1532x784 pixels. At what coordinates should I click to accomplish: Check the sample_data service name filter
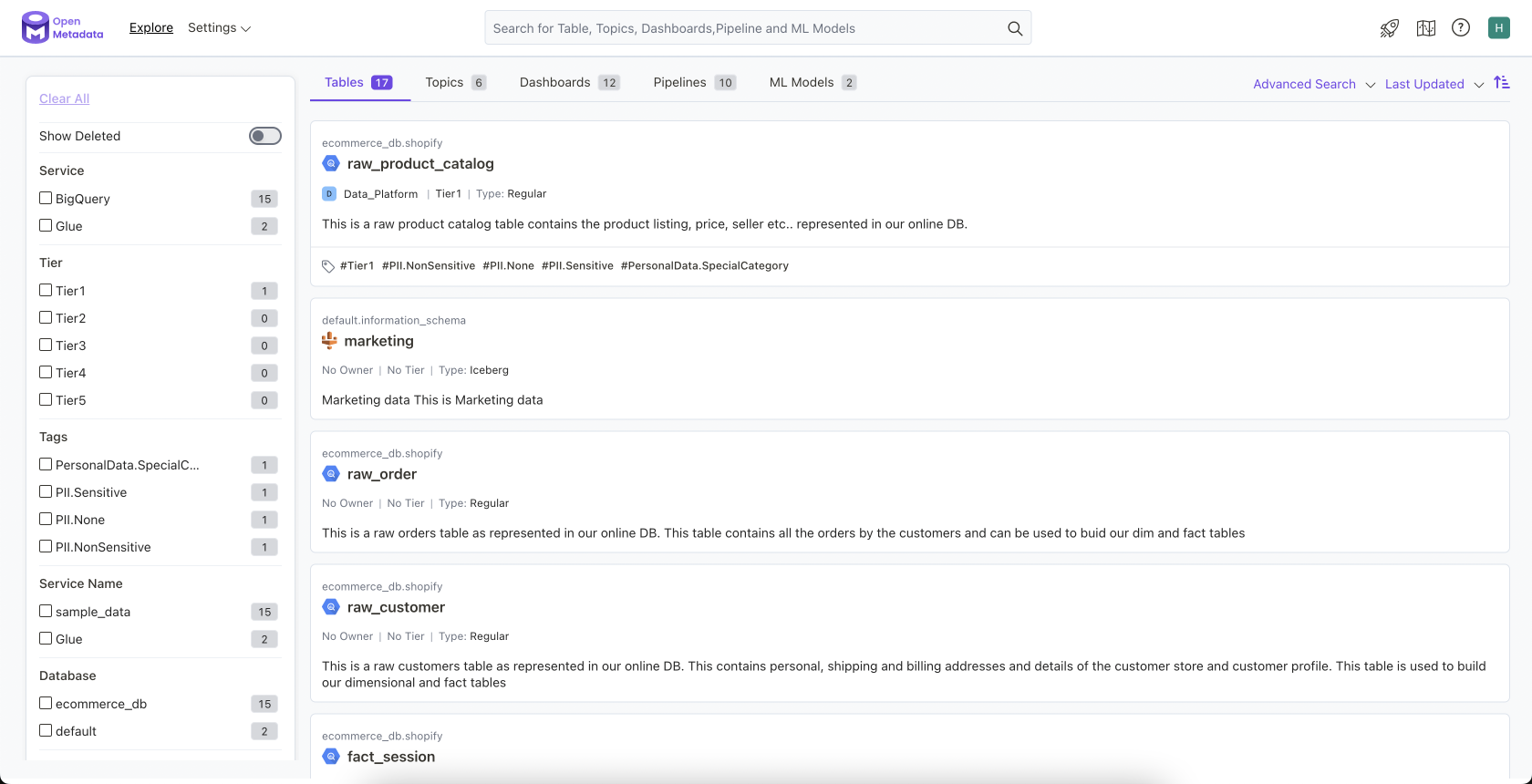tap(46, 611)
